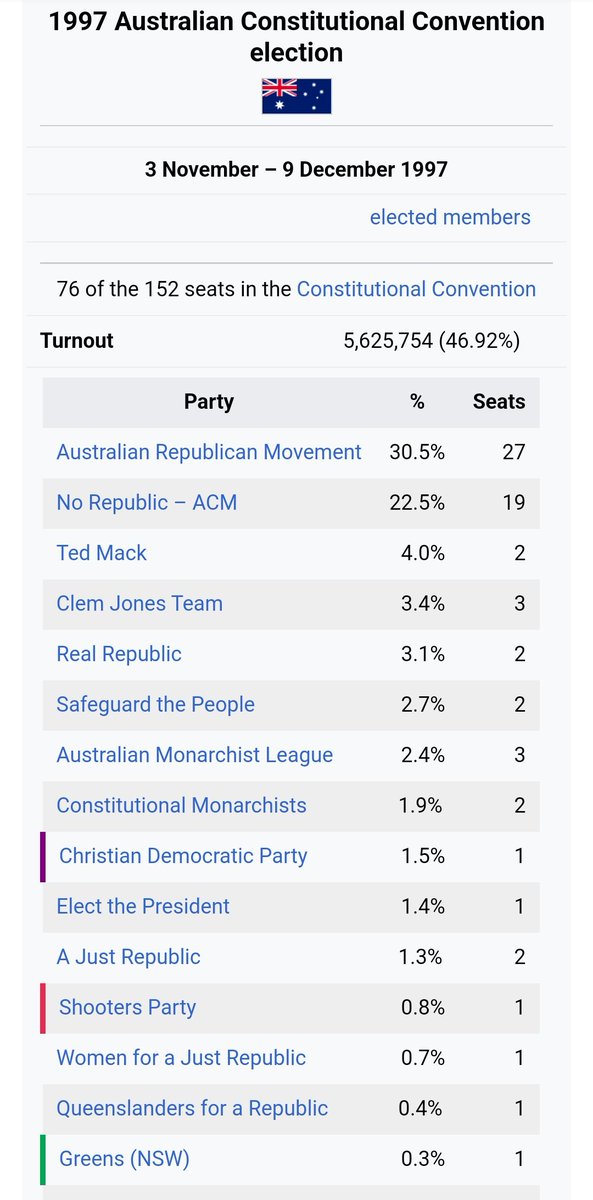Viewport: 593px width, 1200px height.
Task: Open Christian Democratic Party link
Action: (184, 856)
